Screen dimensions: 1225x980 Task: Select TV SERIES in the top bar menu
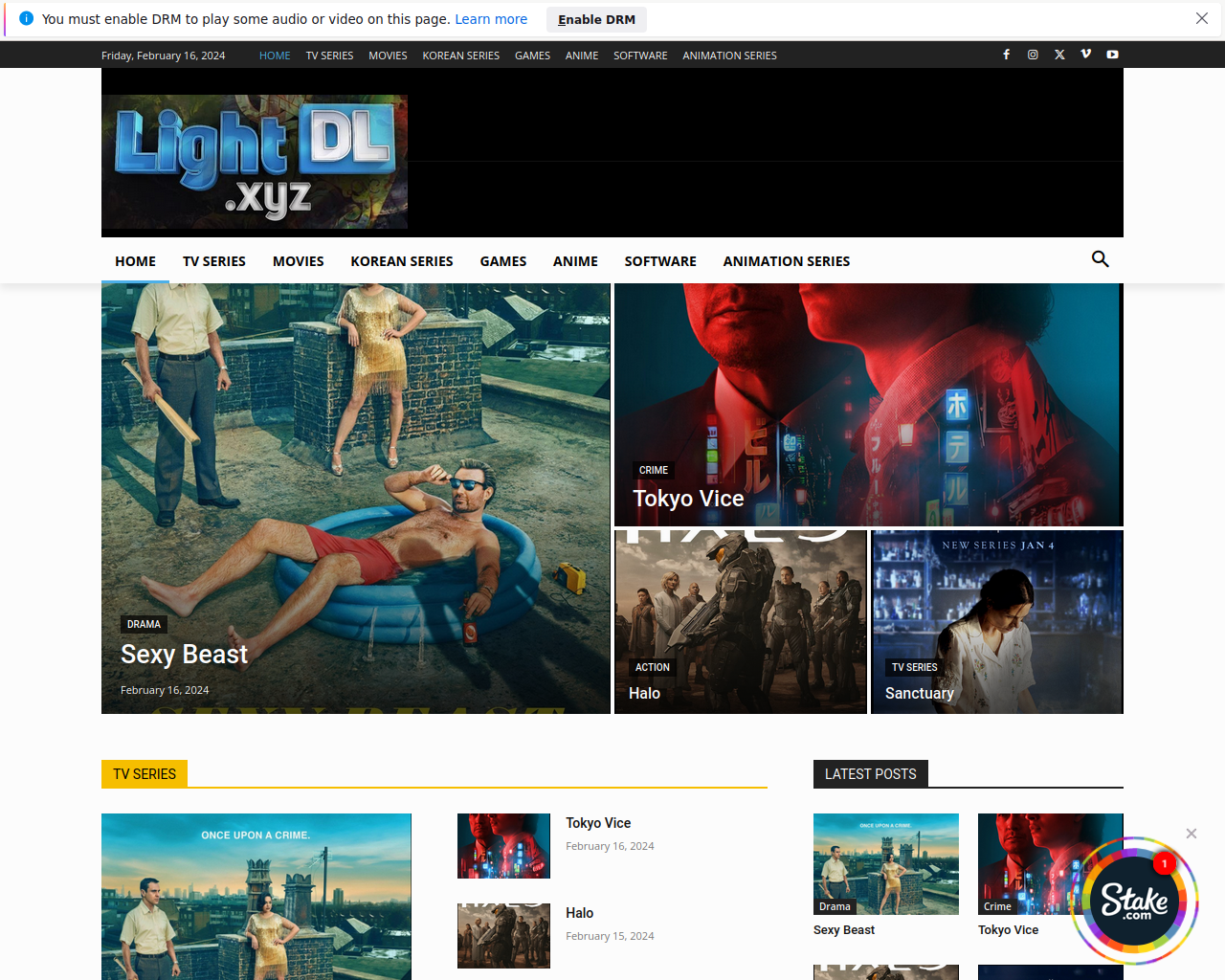pyautogui.click(x=329, y=56)
